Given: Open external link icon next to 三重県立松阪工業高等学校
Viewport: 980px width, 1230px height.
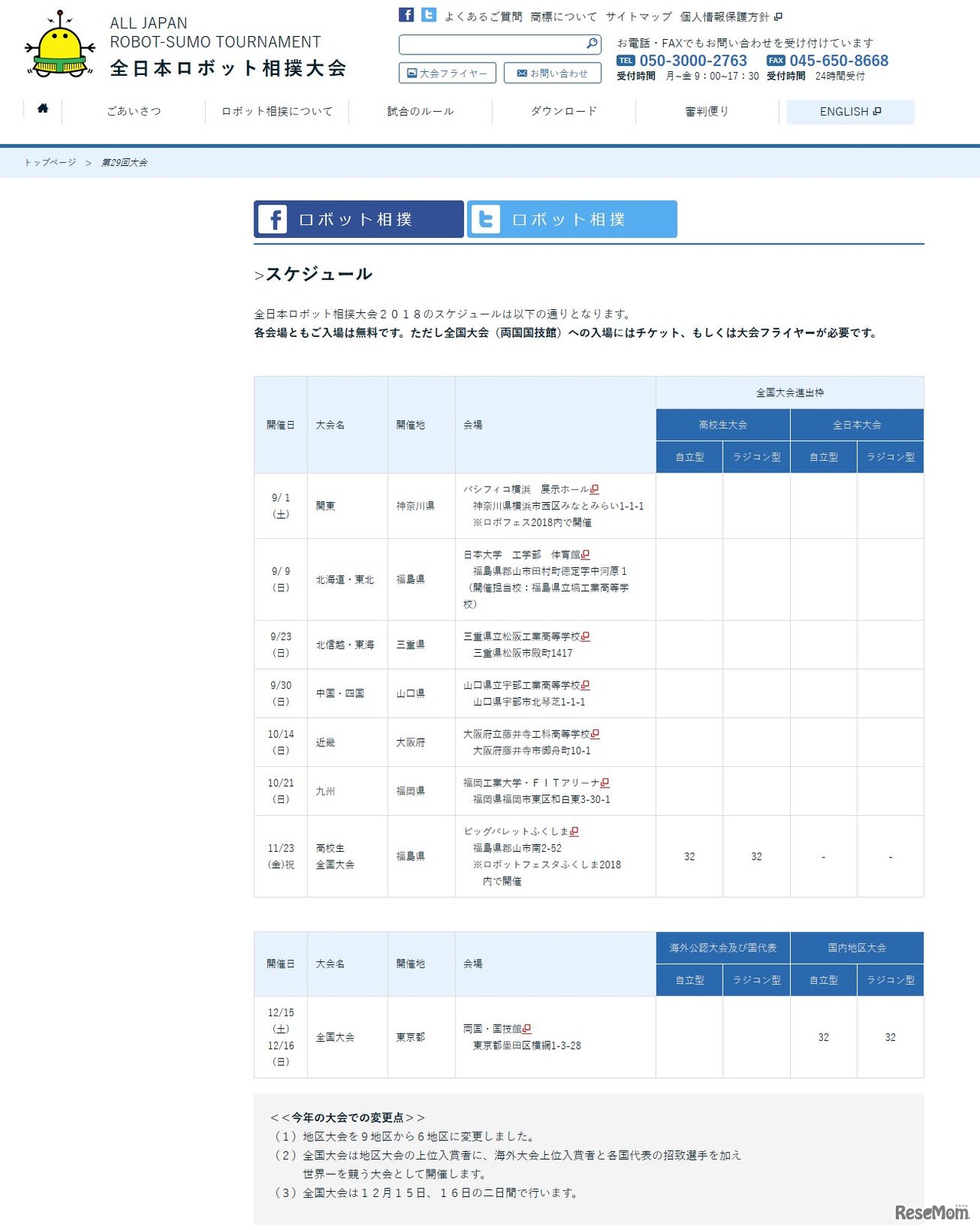Looking at the screenshot, I should 586,636.
